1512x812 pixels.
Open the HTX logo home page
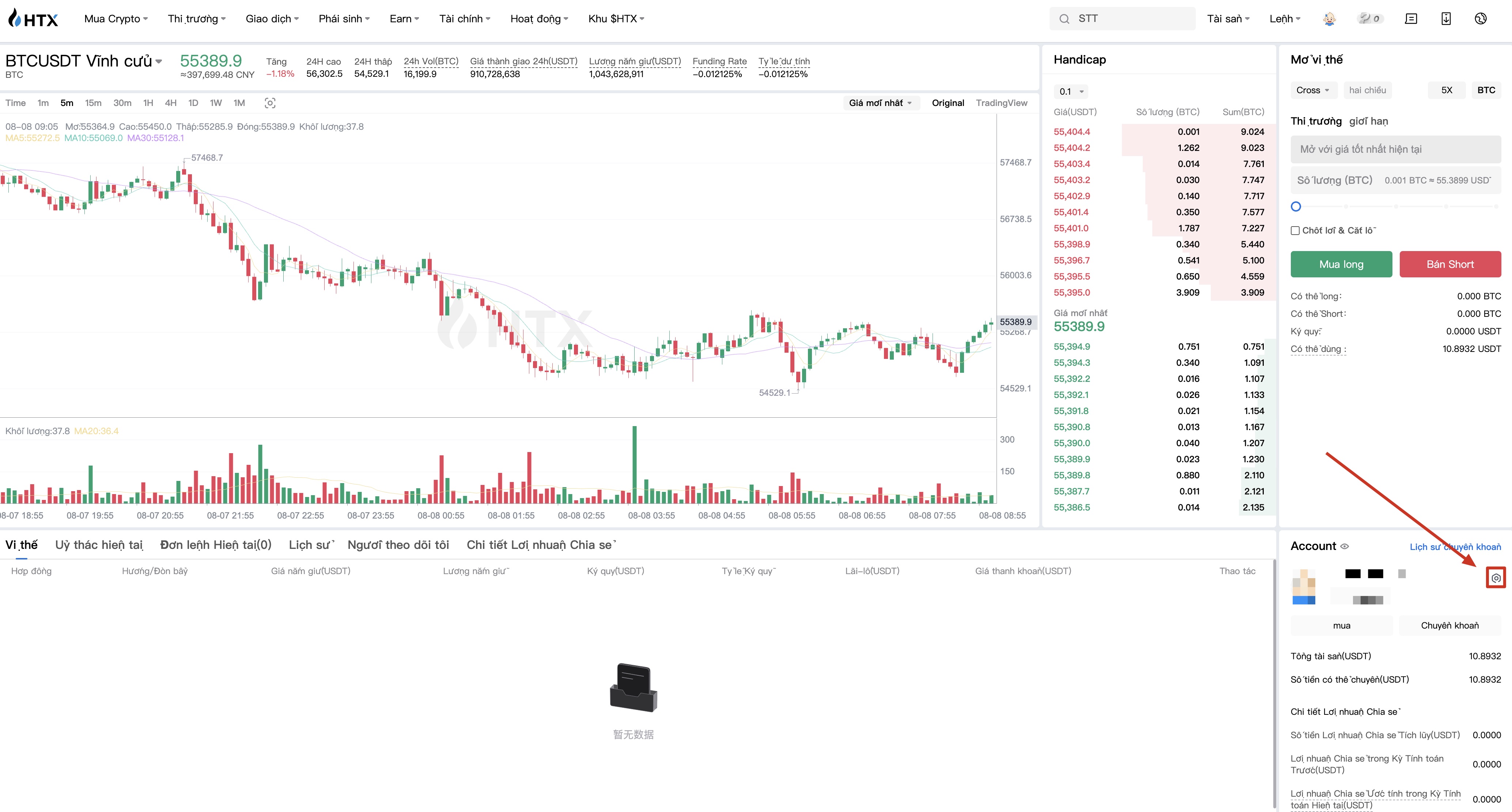[33, 19]
